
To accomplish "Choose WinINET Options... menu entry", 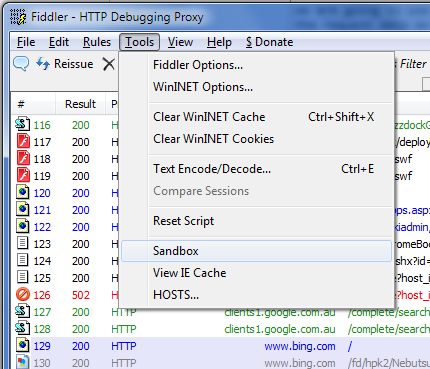I will [x=257, y=87].
